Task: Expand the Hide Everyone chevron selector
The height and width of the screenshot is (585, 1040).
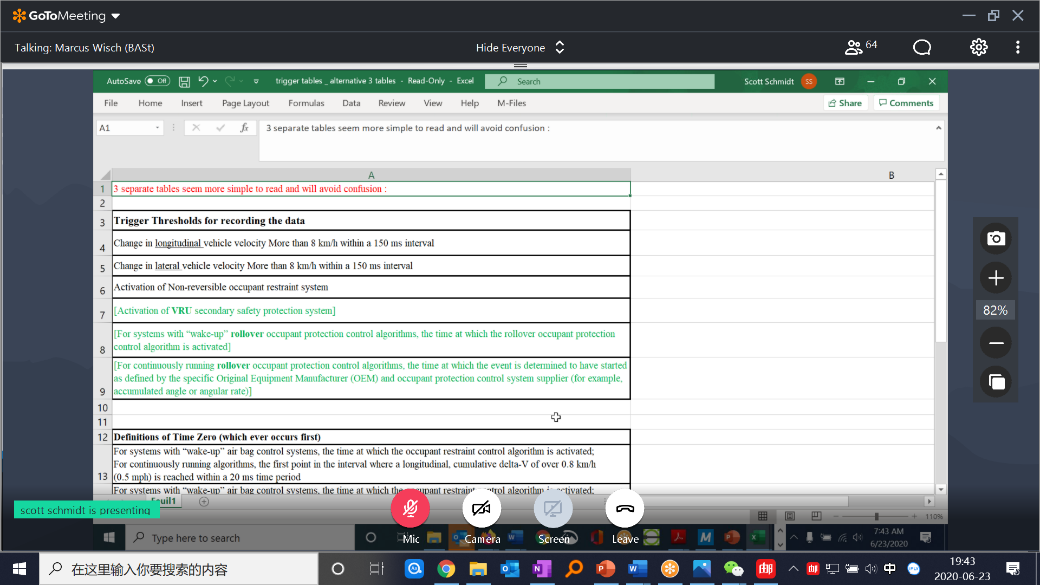Action: point(560,47)
